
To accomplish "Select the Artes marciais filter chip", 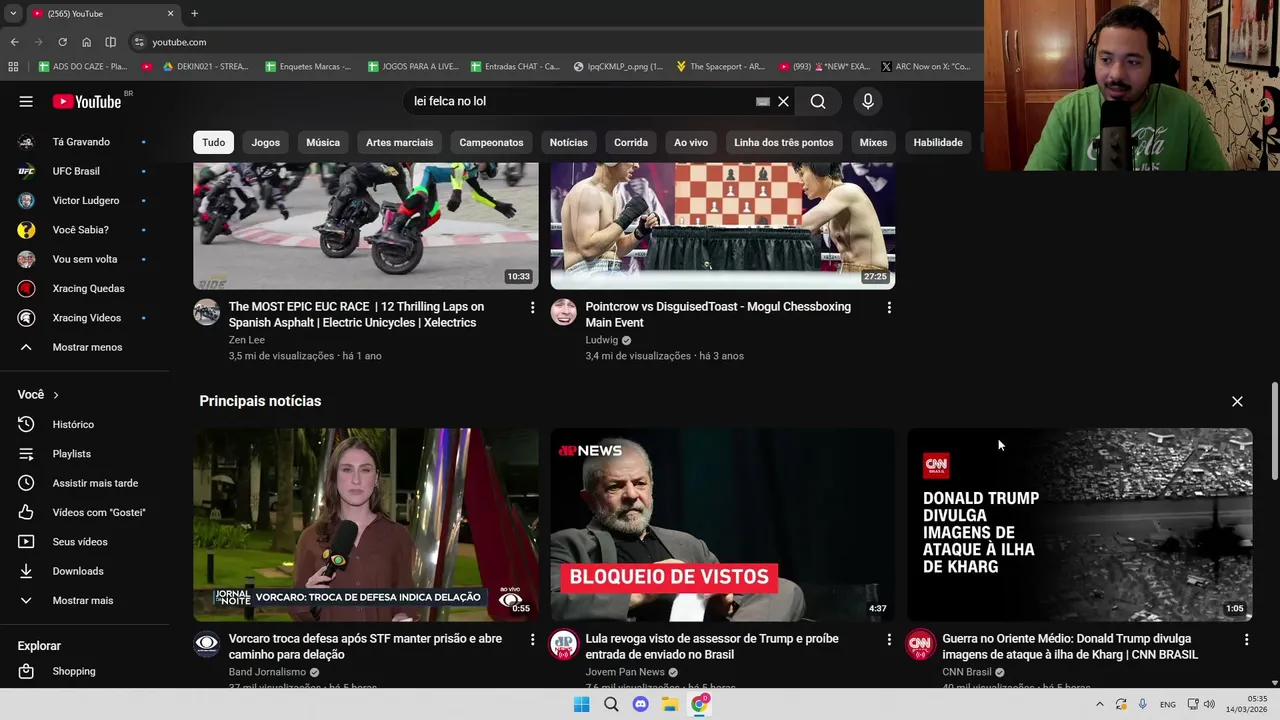I will (399, 142).
